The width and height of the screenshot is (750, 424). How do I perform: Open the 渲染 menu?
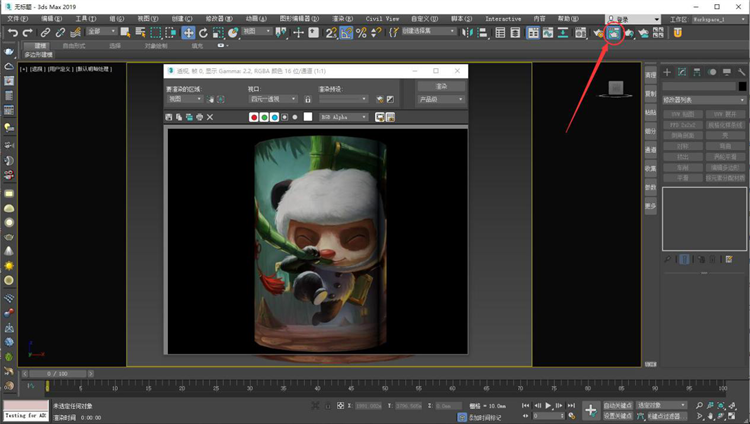[342, 19]
